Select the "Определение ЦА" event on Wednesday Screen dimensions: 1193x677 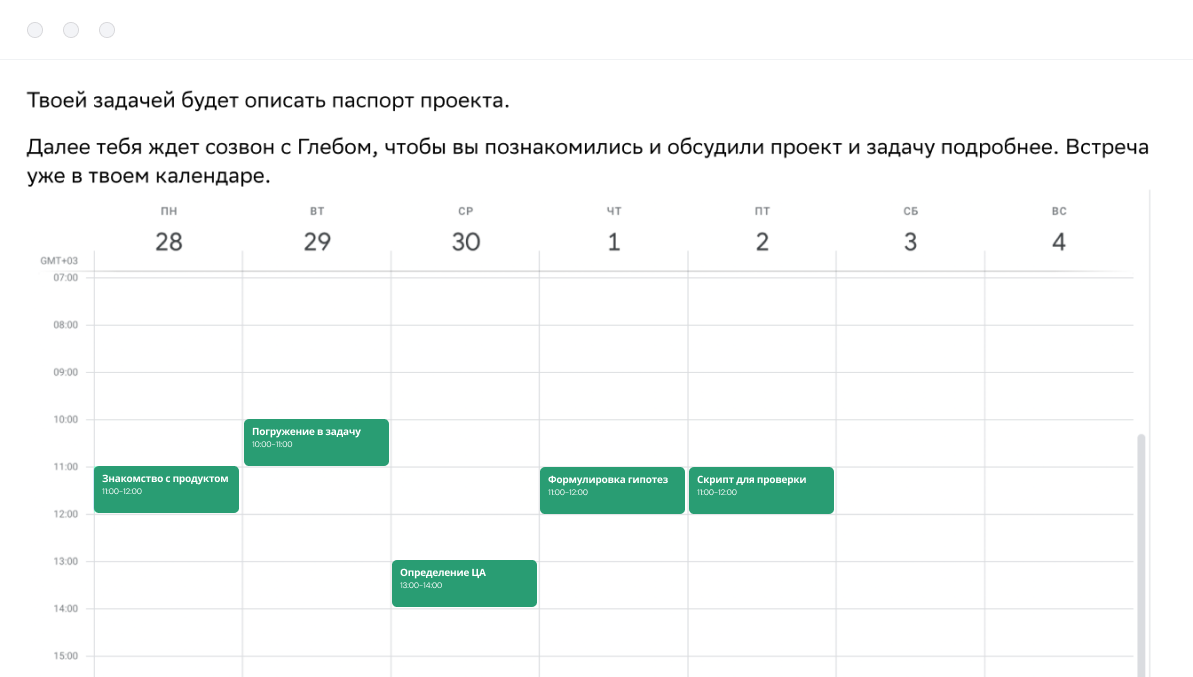click(464, 583)
